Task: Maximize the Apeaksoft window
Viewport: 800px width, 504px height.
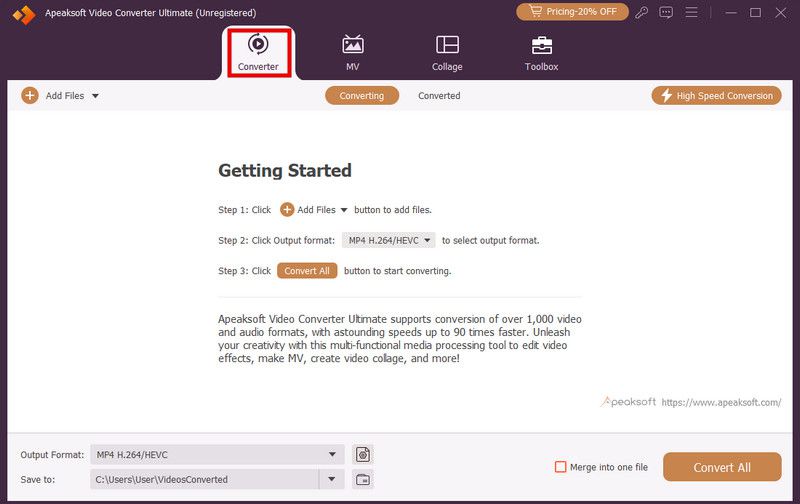Action: click(756, 12)
